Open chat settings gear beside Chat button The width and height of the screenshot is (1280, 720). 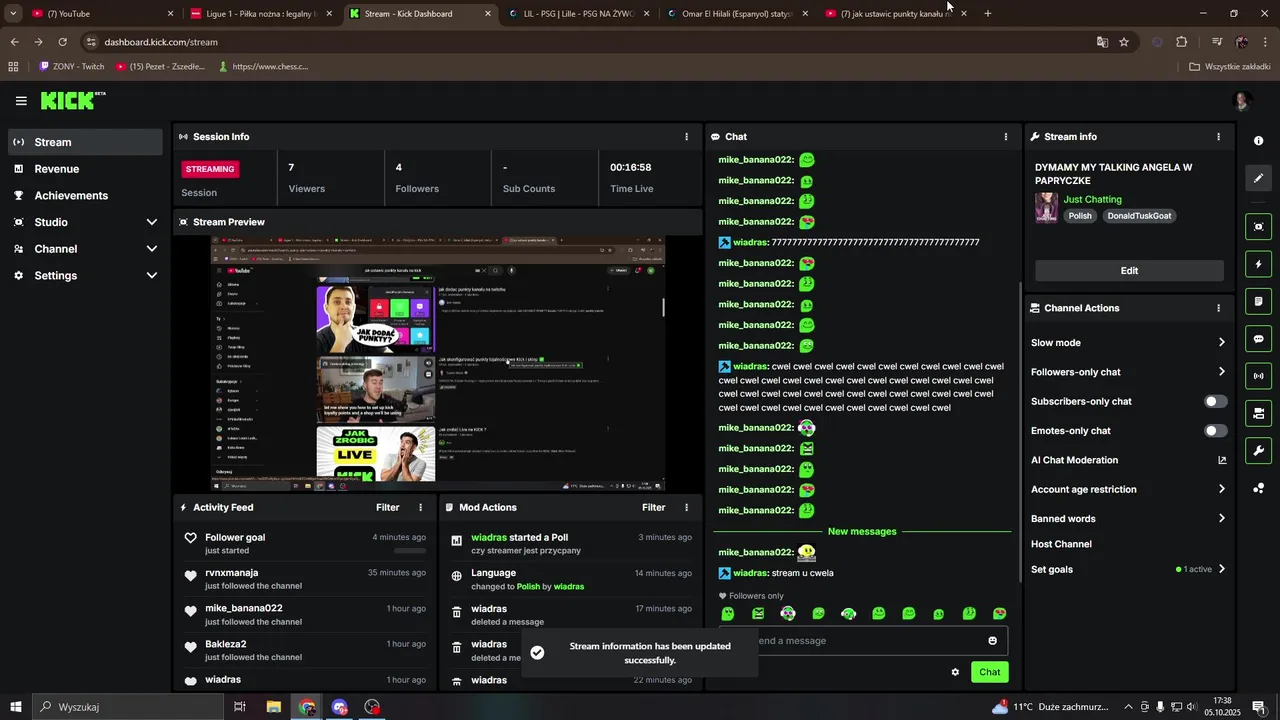click(955, 672)
